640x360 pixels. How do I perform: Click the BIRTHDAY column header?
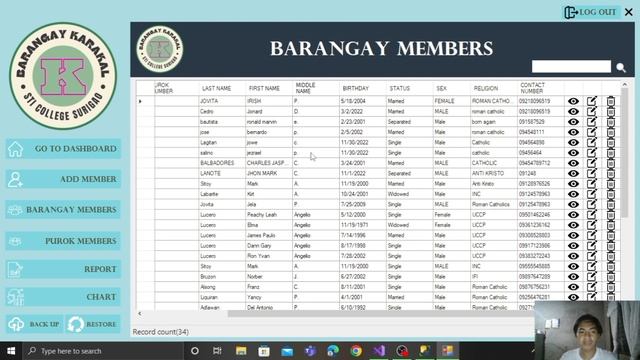(362, 88)
